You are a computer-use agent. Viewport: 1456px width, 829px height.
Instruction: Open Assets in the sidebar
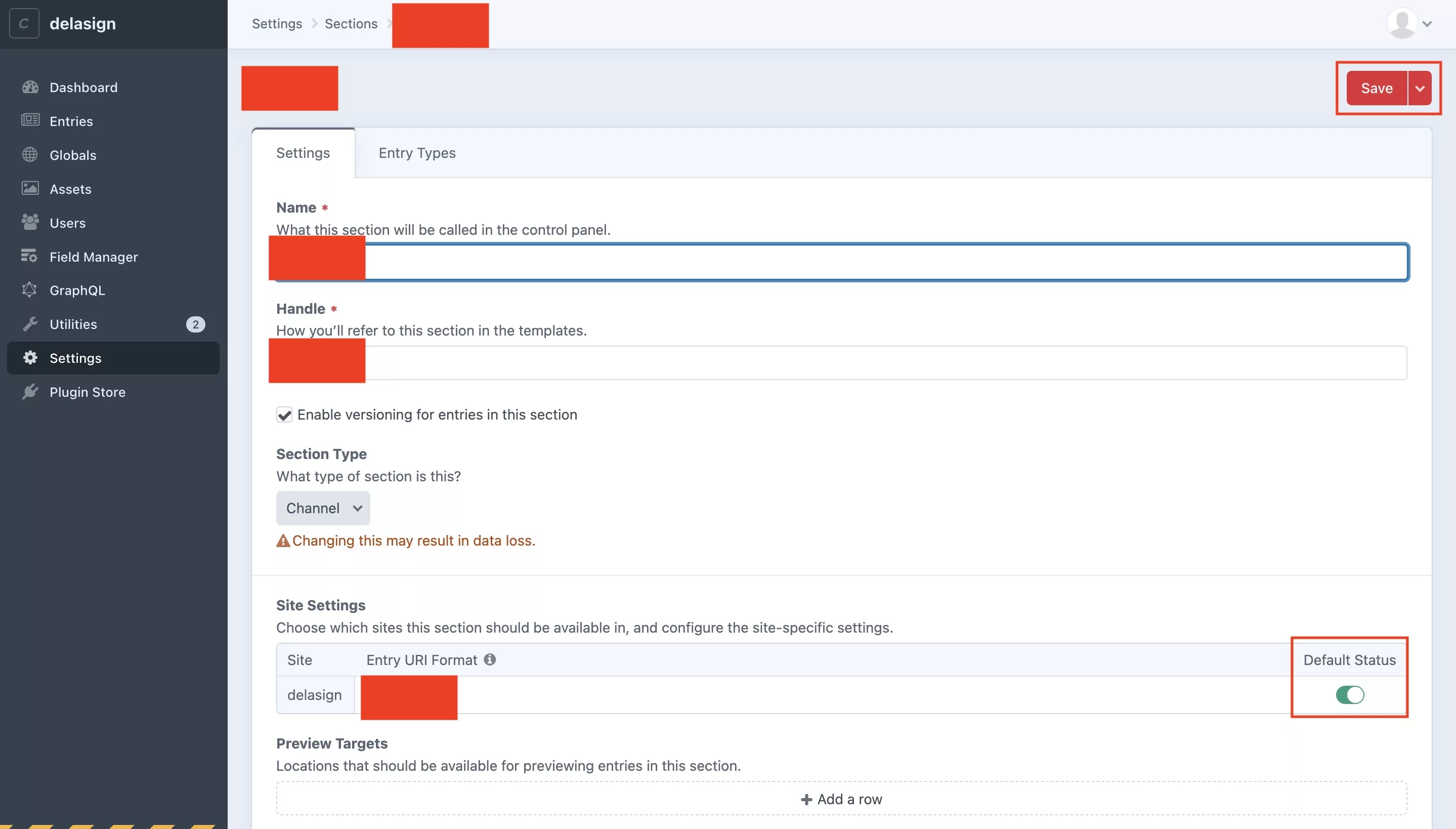tap(113, 188)
